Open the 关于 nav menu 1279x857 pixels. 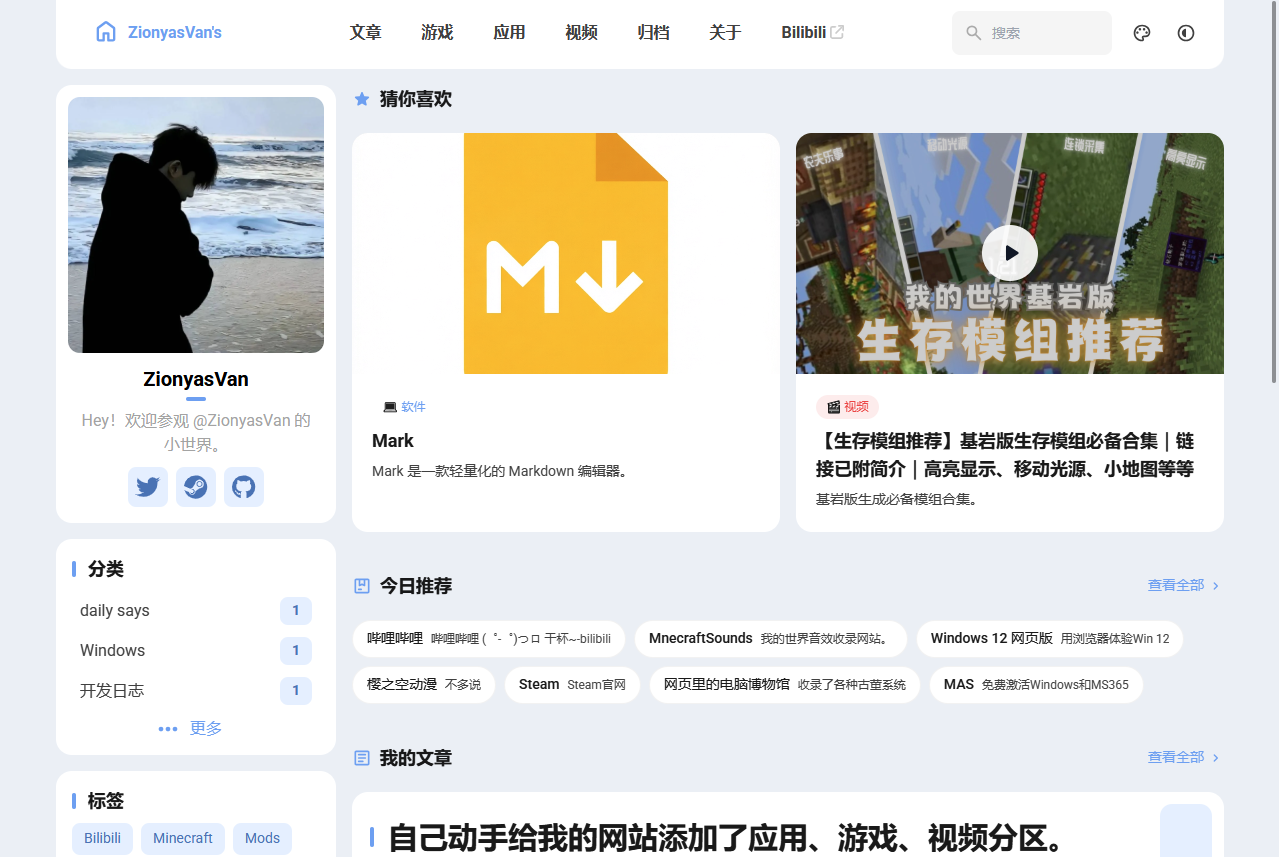click(x=726, y=33)
